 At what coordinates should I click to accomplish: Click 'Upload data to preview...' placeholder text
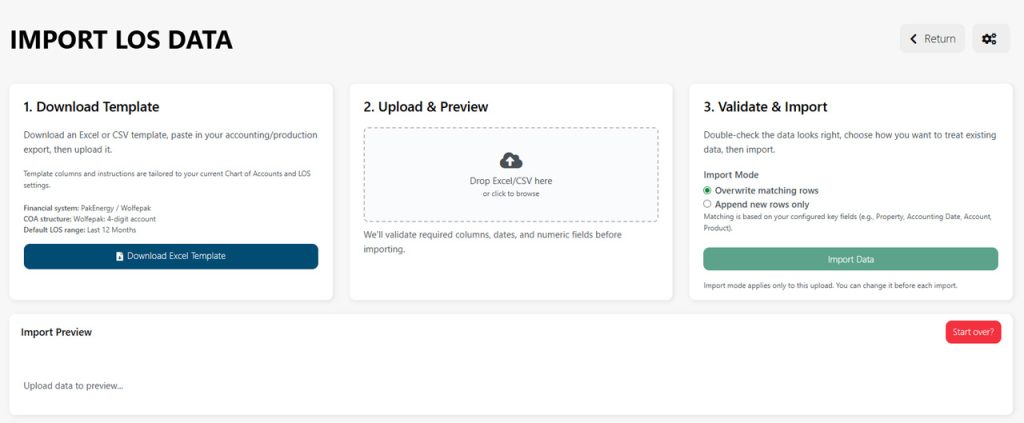(73, 386)
